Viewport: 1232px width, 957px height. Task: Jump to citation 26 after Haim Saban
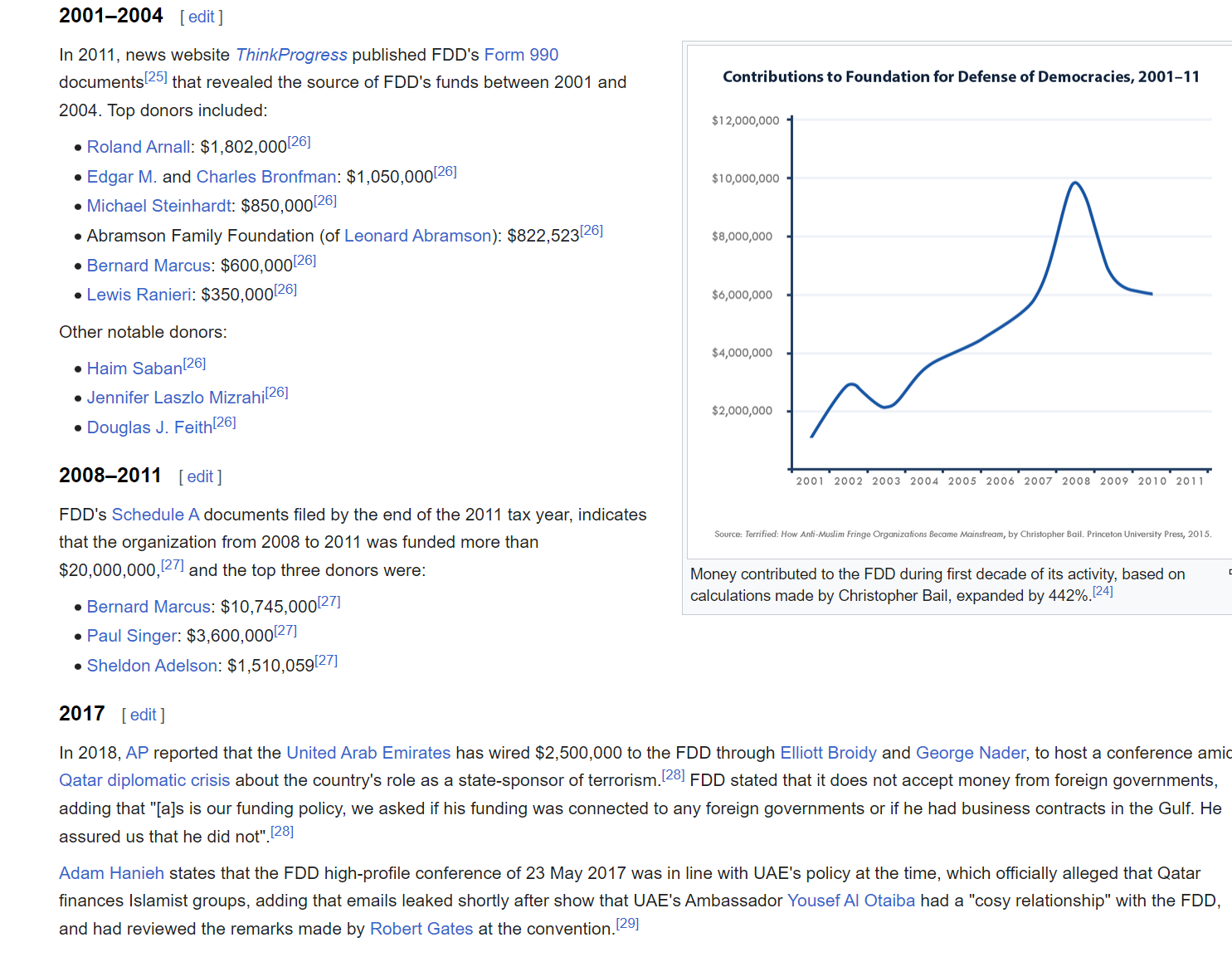[194, 364]
